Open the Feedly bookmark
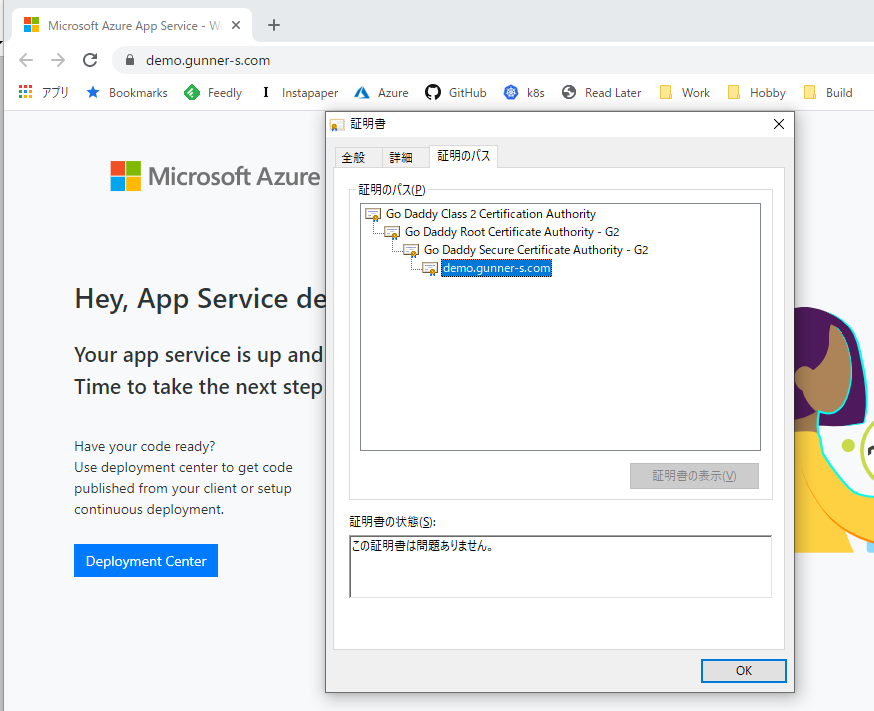The width and height of the screenshot is (874, 711). (x=213, y=92)
